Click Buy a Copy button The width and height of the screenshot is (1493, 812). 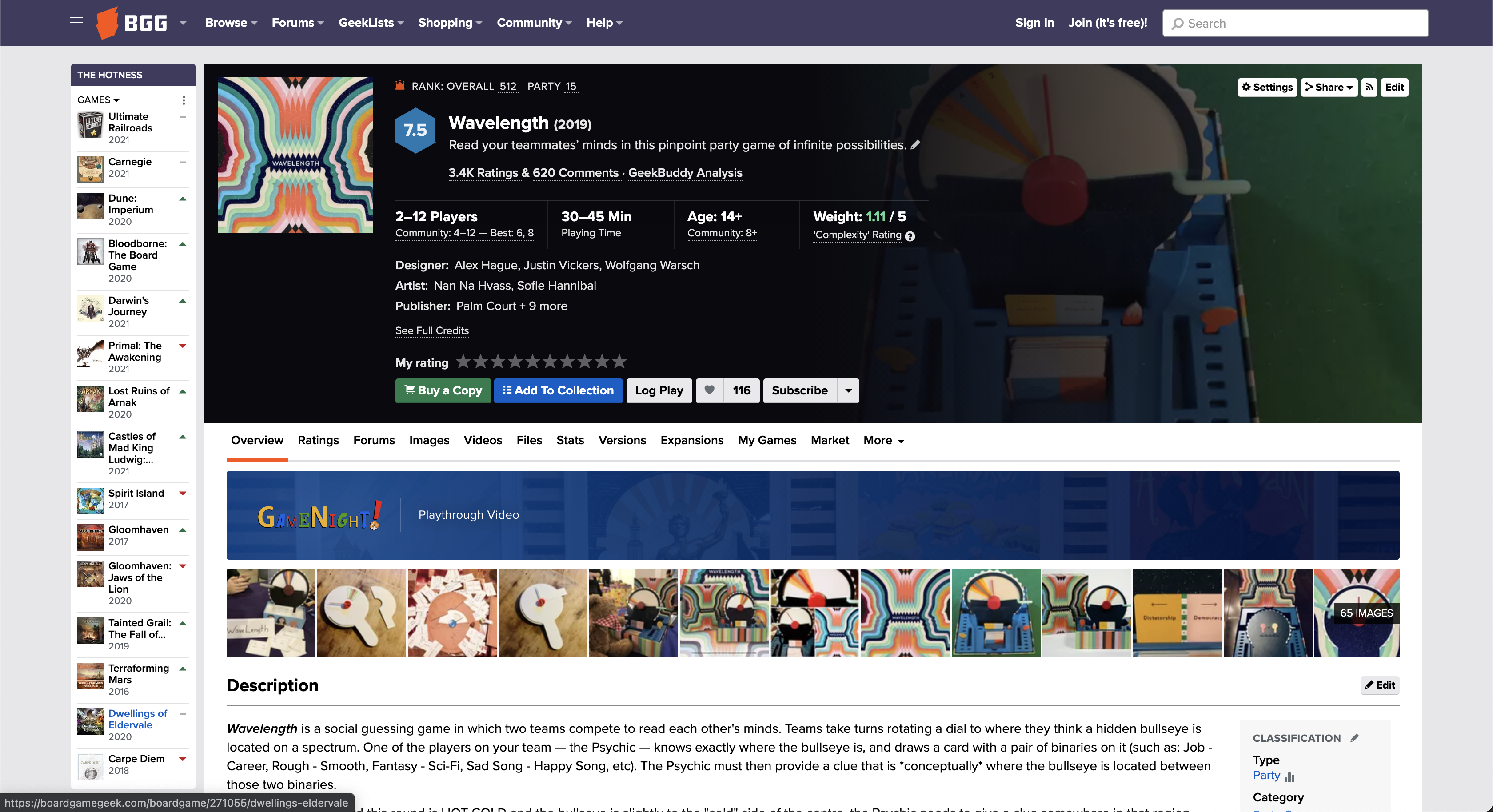point(443,390)
